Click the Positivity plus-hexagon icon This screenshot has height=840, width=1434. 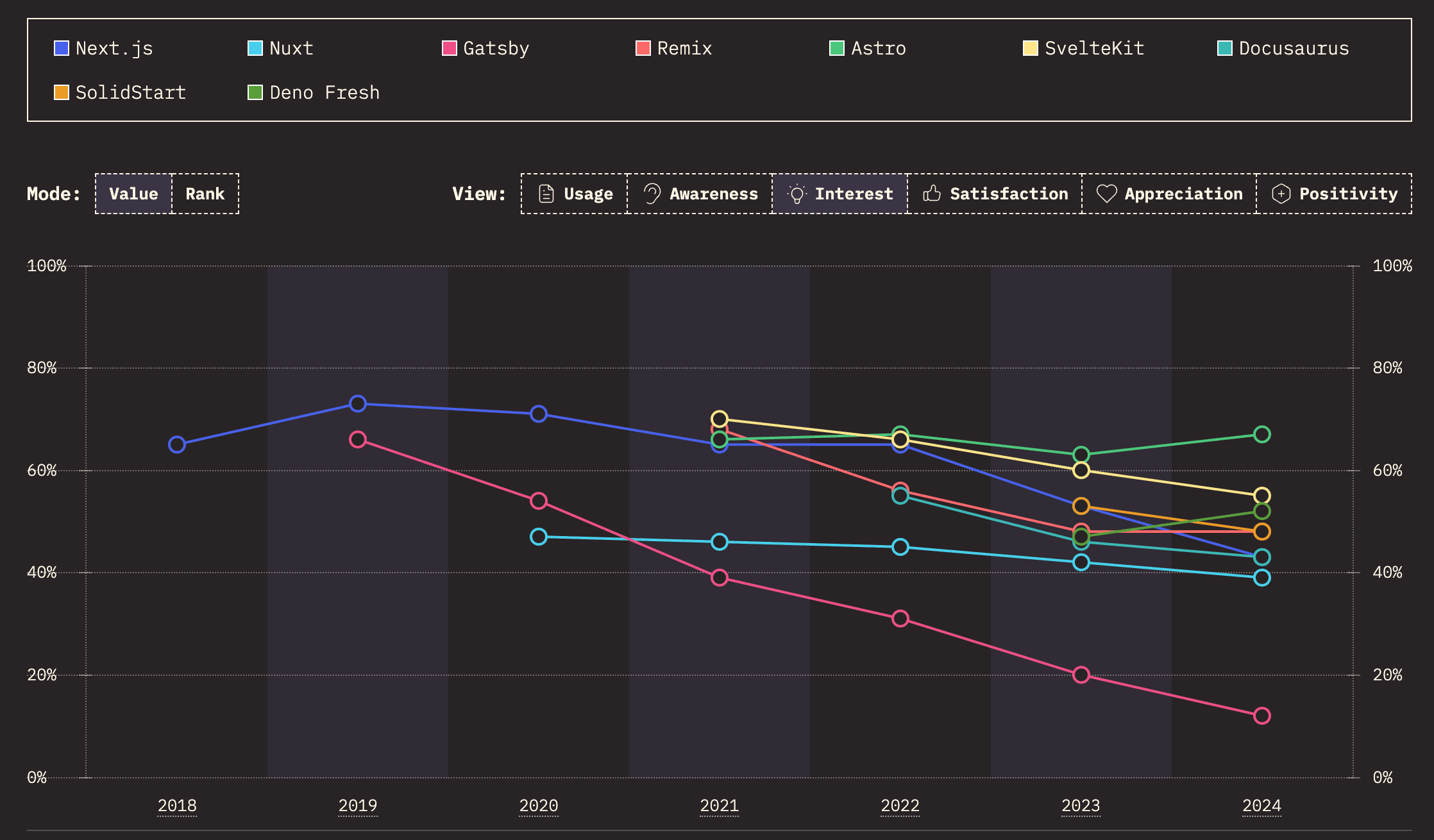[x=1281, y=194]
